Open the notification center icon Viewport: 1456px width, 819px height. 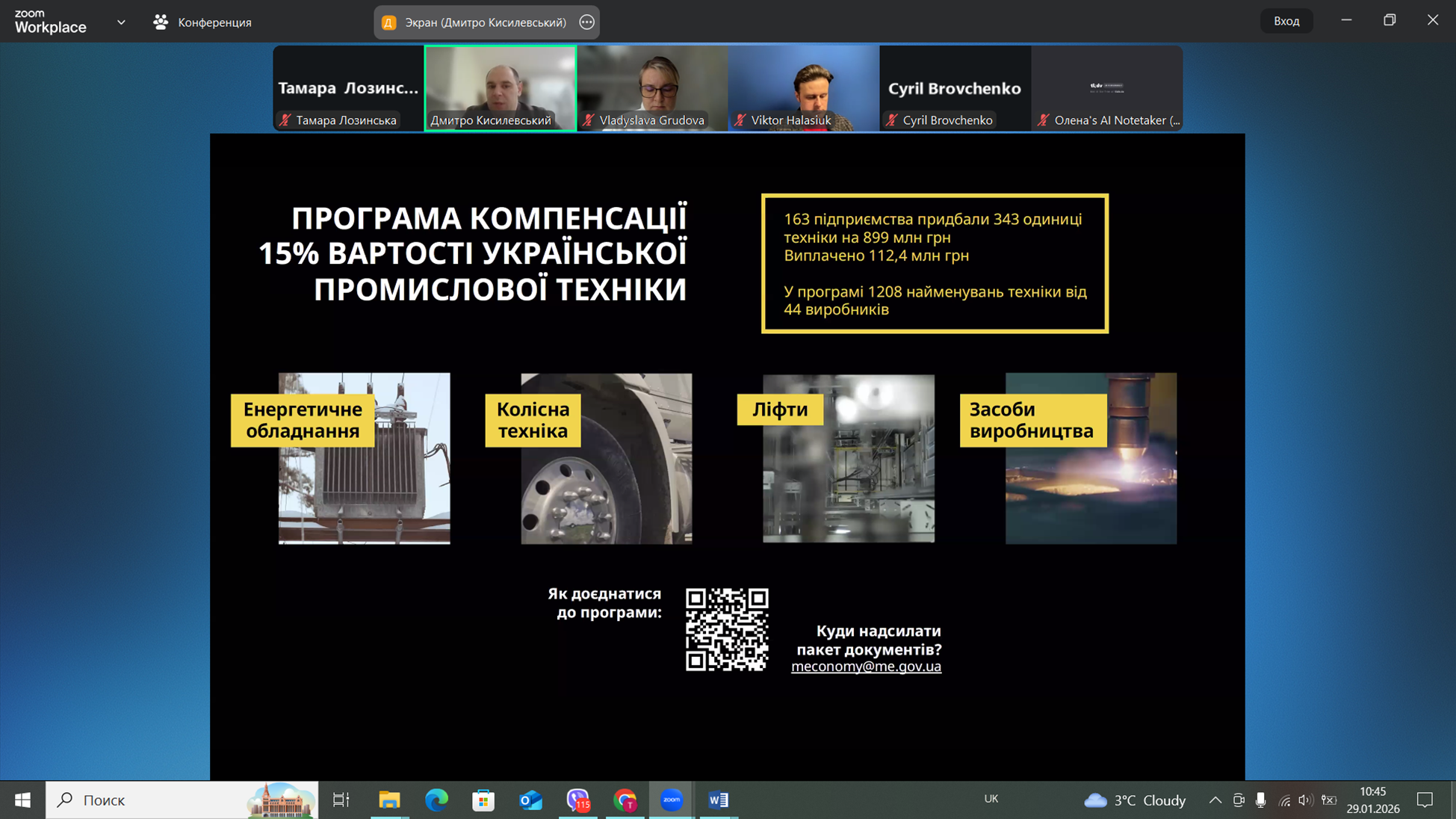[x=1424, y=800]
